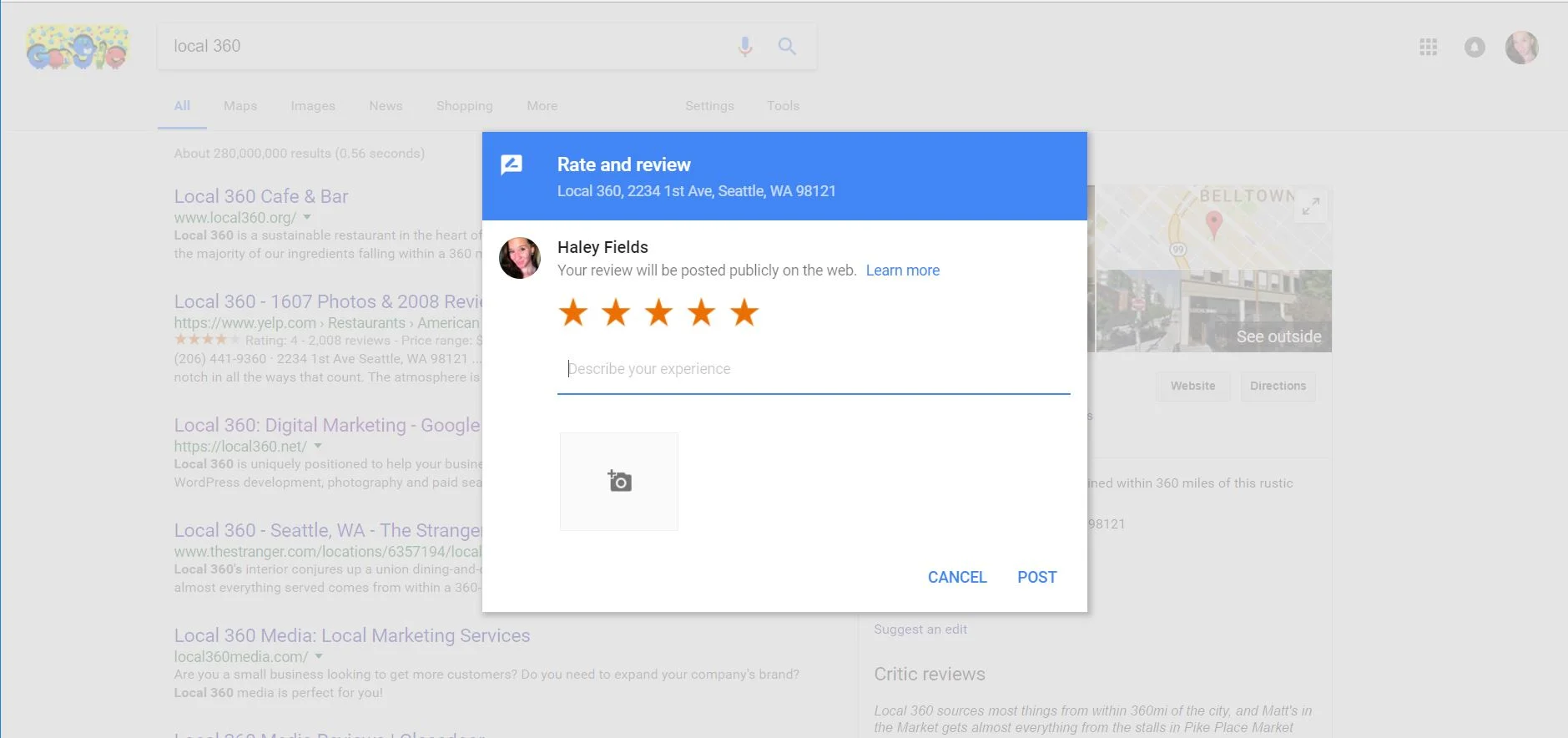Click the Suggest an edit link
Viewport: 1568px width, 738px height.
(x=920, y=629)
